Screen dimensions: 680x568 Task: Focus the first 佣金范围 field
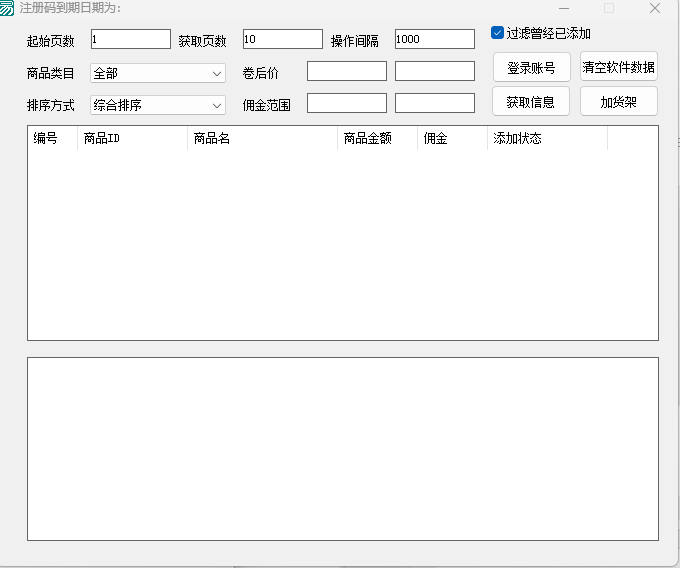tap(346, 103)
